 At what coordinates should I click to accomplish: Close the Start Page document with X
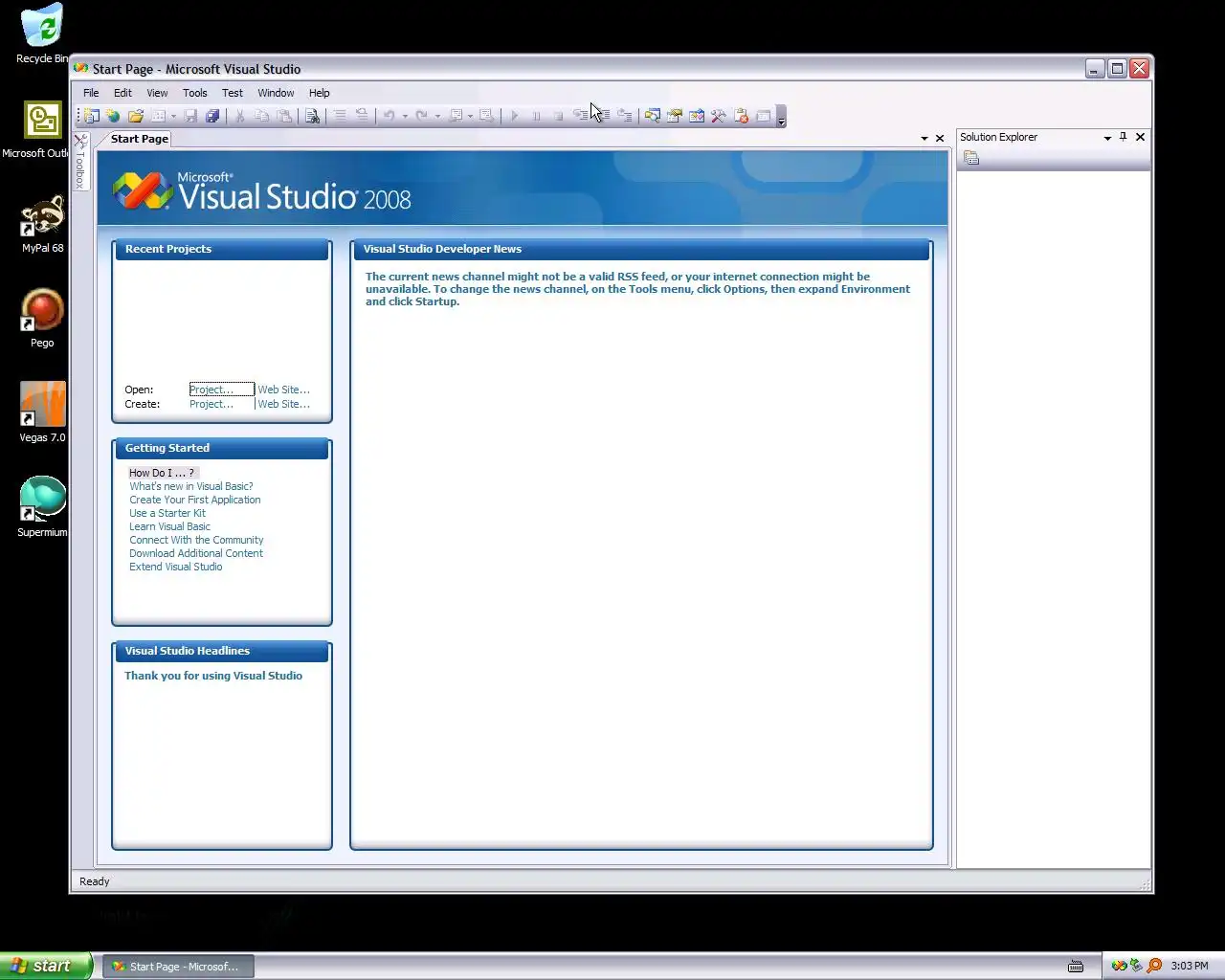tap(940, 139)
